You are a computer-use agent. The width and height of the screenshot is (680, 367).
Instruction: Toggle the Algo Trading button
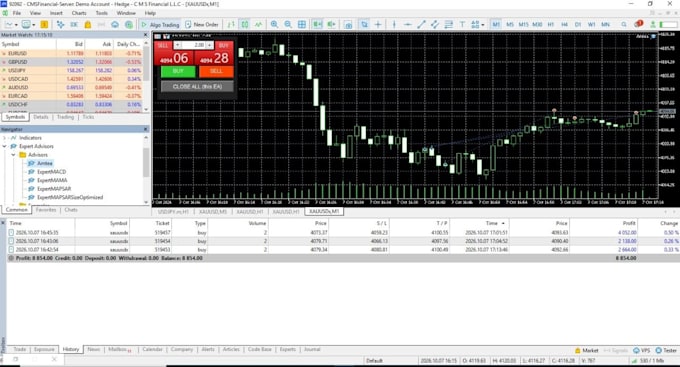(160, 25)
